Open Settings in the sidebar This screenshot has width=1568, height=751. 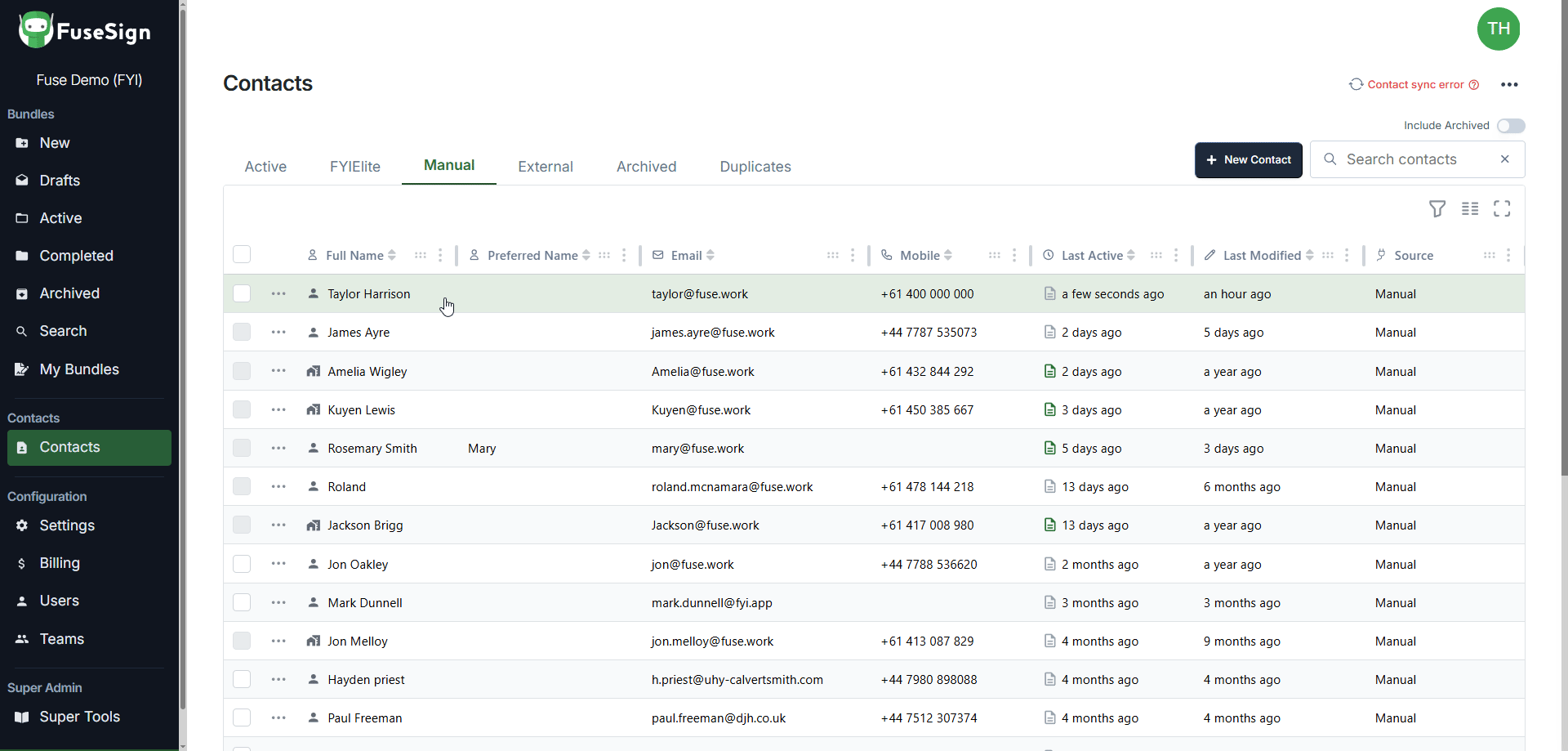(67, 525)
